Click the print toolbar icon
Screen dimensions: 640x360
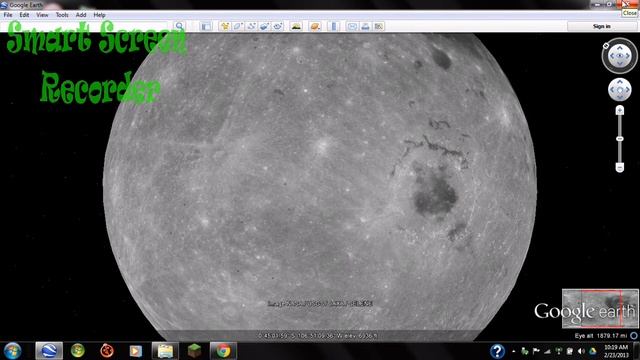click(365, 26)
